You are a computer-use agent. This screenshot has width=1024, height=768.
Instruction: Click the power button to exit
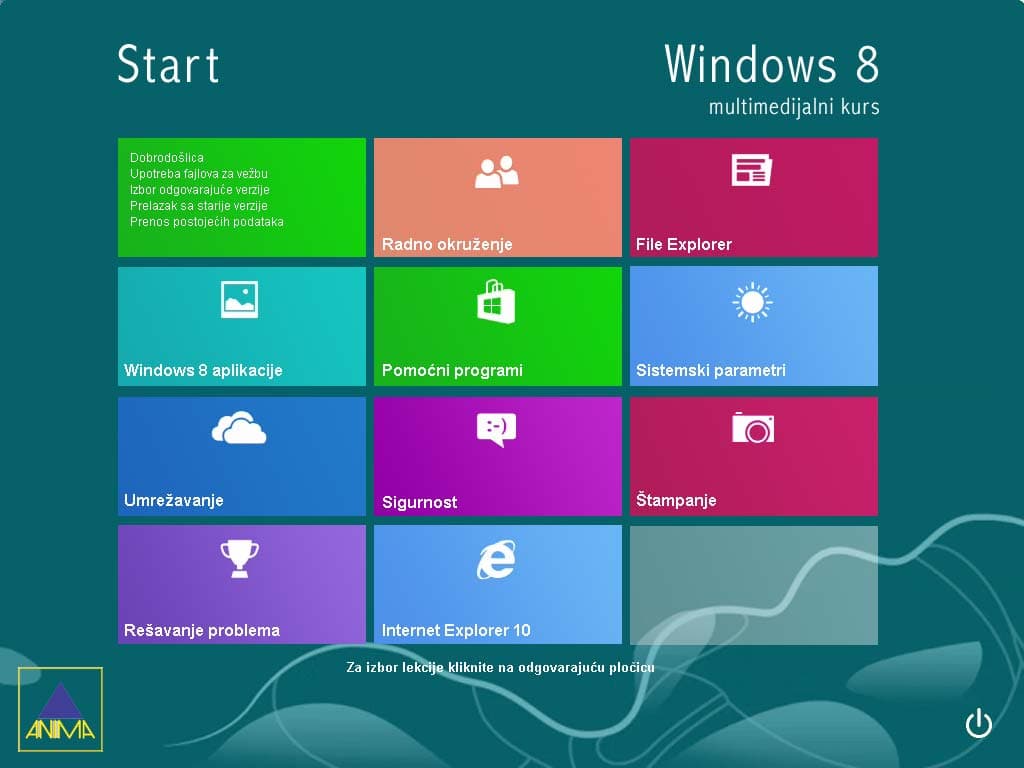coord(979,724)
